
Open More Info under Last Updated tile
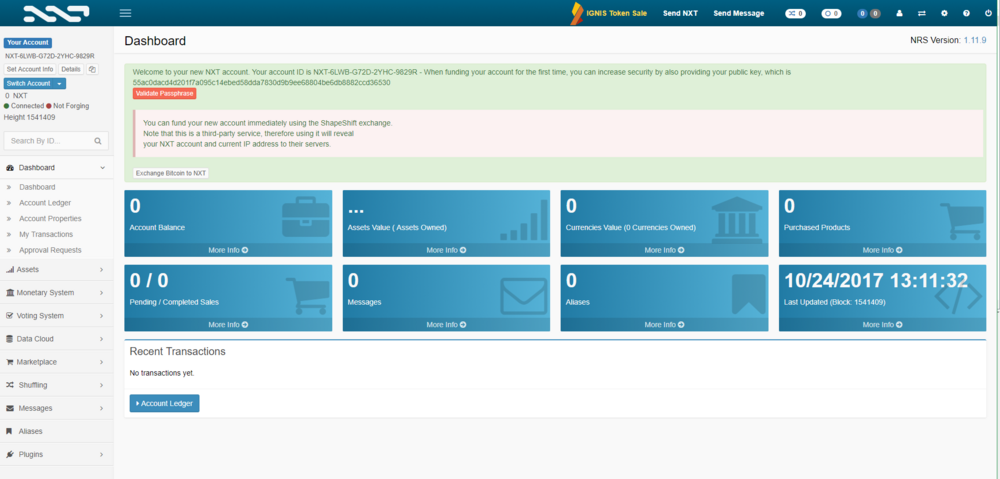pos(883,325)
